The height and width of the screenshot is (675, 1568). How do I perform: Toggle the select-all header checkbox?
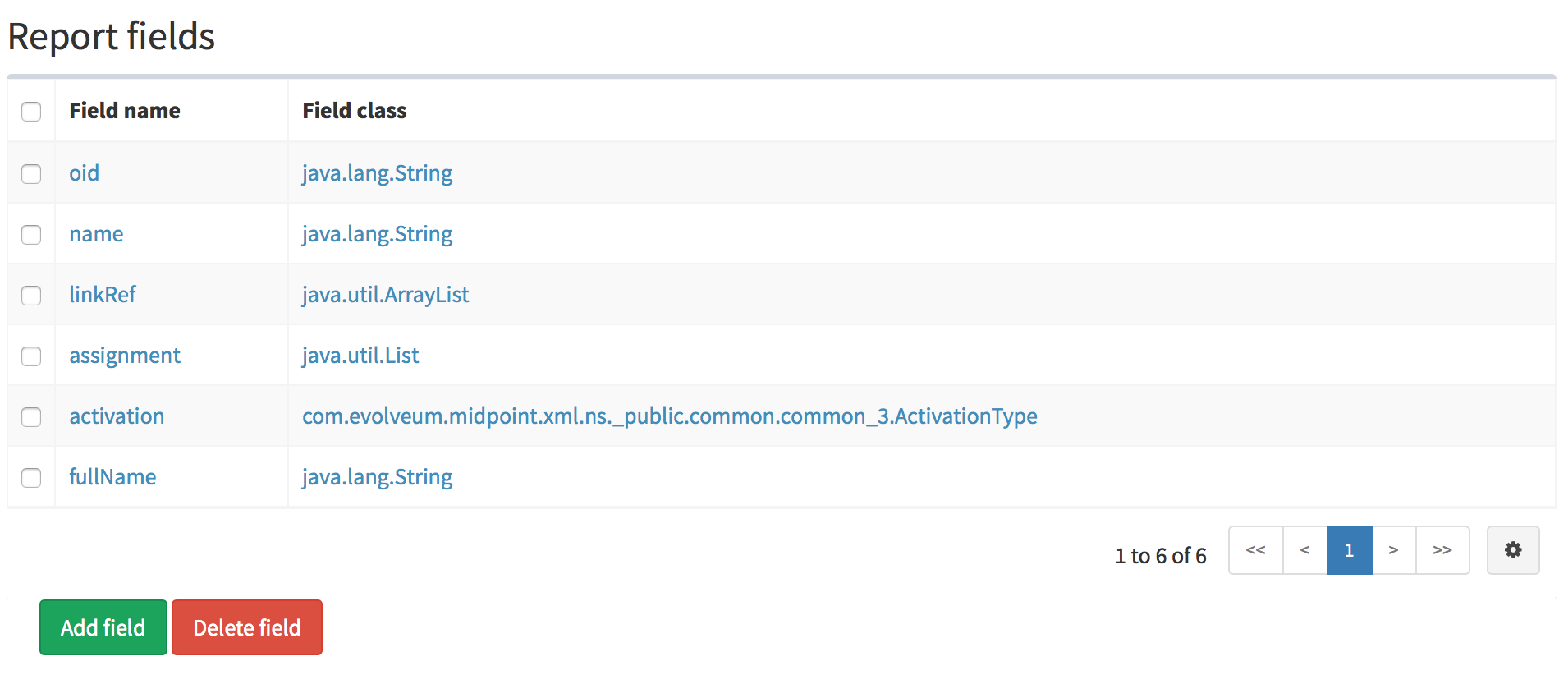[x=31, y=112]
